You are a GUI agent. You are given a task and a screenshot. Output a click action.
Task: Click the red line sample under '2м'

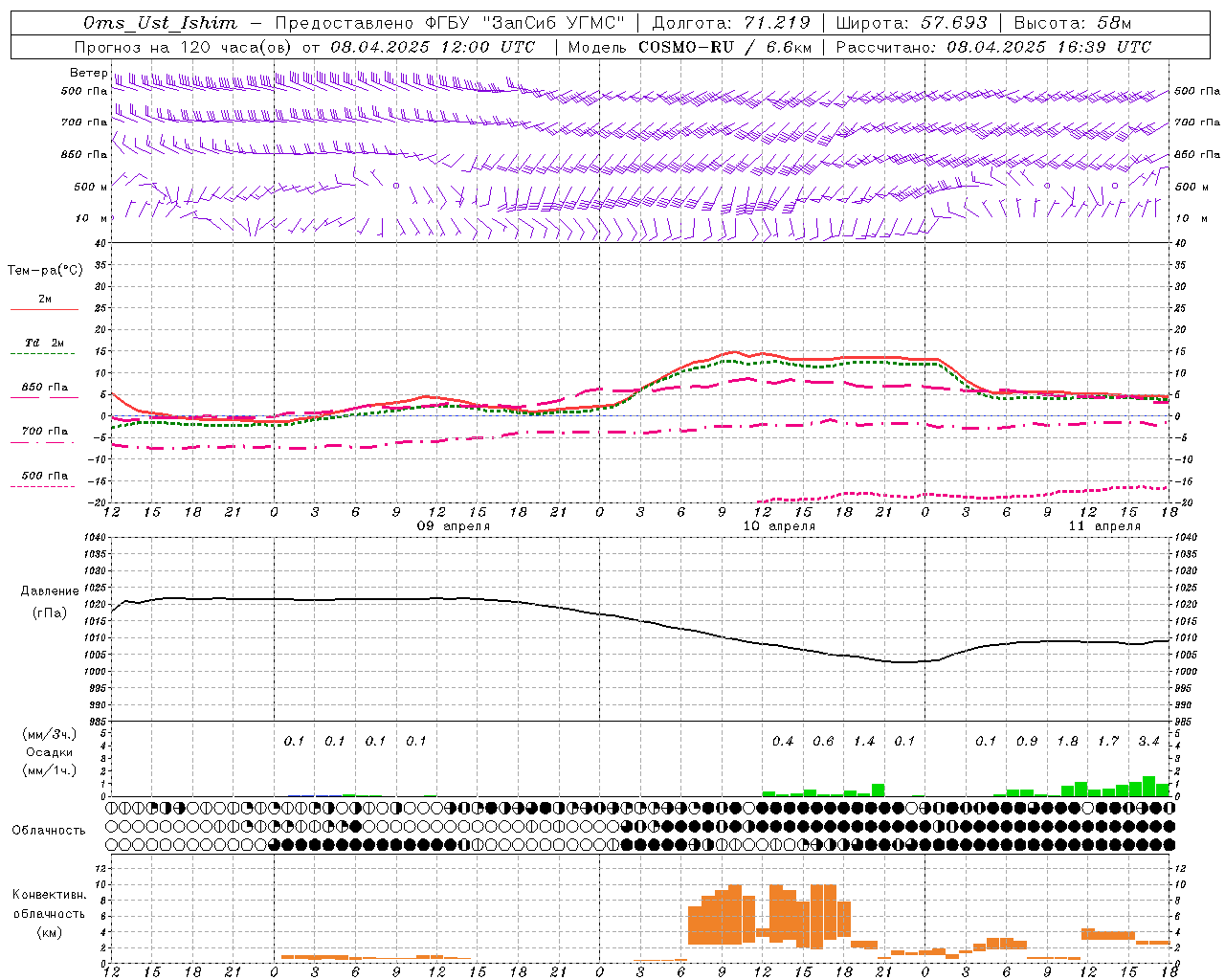45,310
